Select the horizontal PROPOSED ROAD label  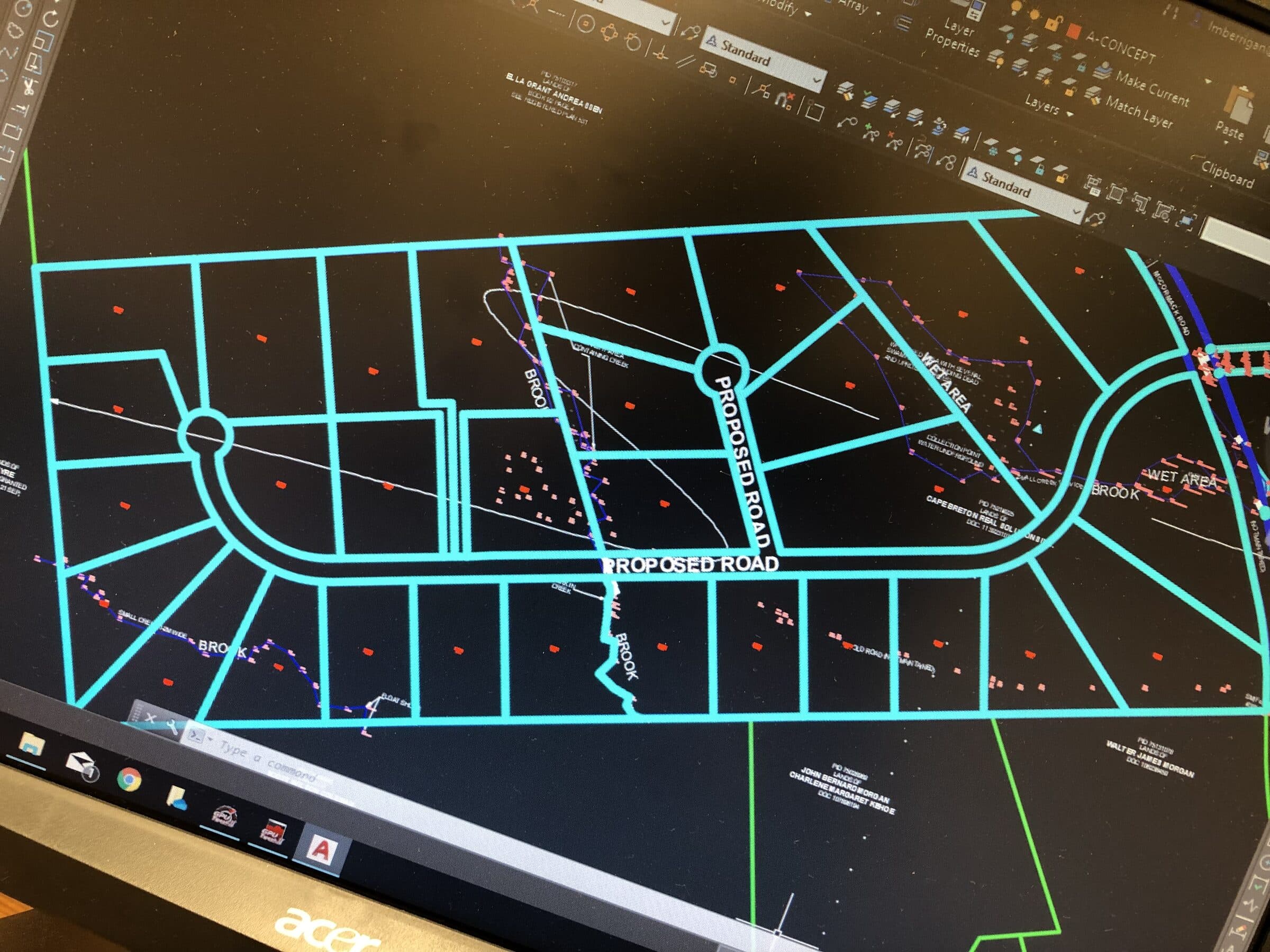(691, 565)
